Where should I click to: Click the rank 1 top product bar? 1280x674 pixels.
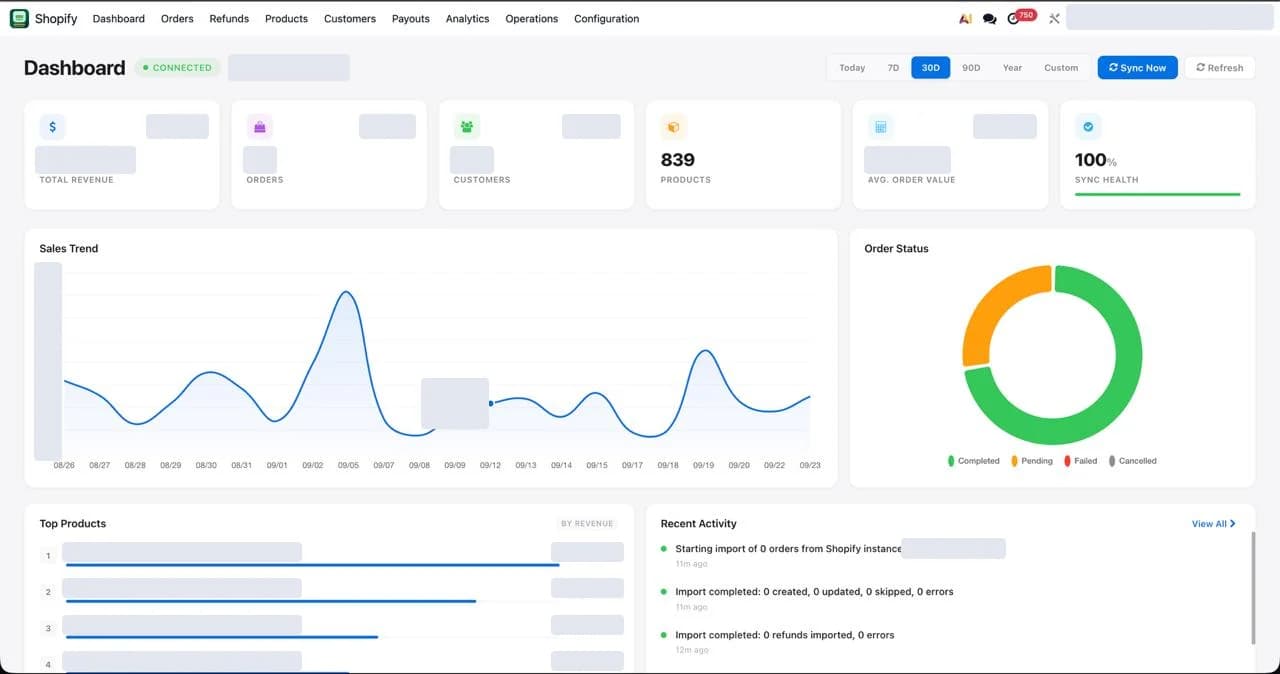[312, 566]
